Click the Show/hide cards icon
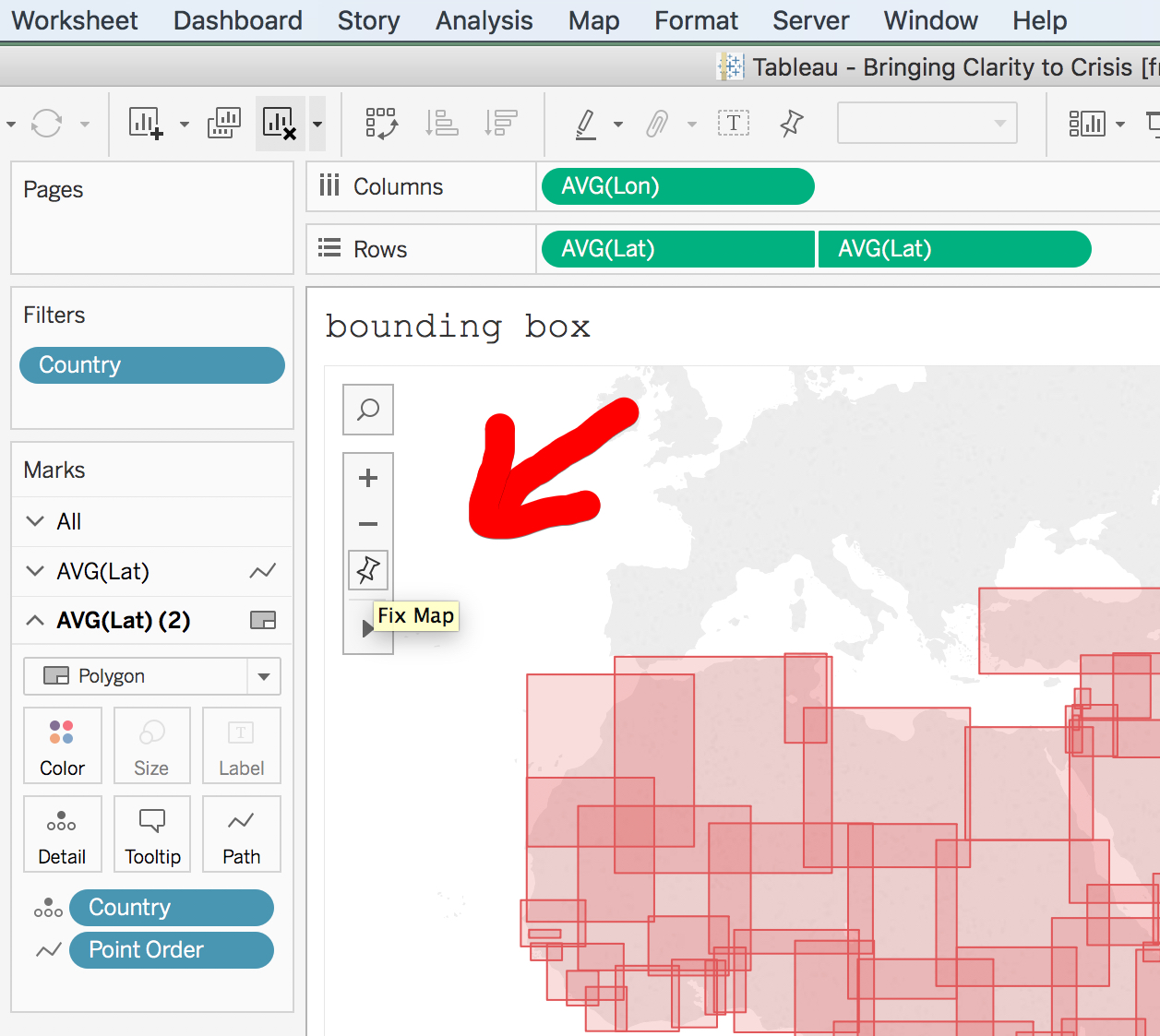The width and height of the screenshot is (1160, 1036). [x=1087, y=123]
